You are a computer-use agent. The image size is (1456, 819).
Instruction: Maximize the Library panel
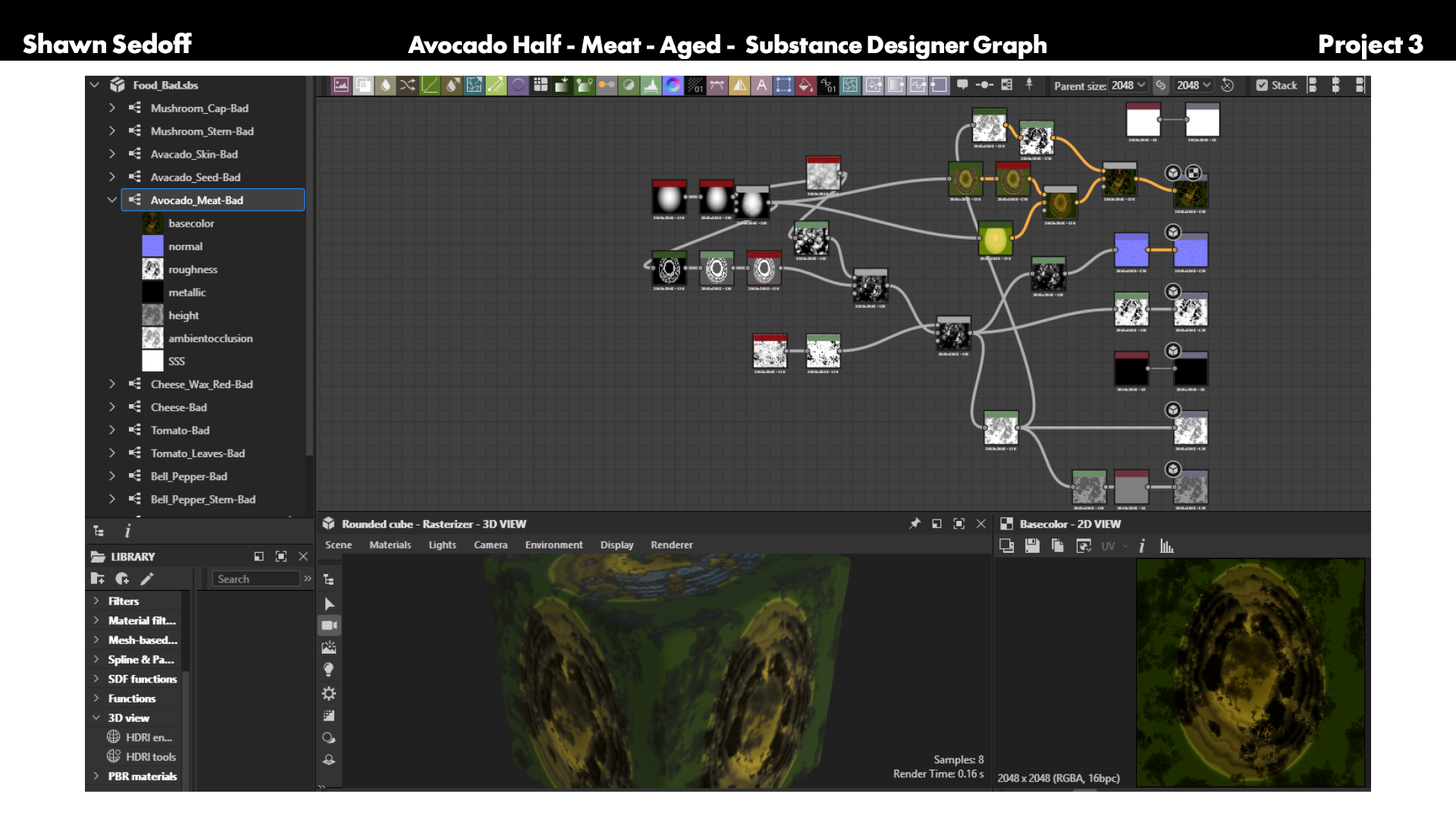point(281,556)
